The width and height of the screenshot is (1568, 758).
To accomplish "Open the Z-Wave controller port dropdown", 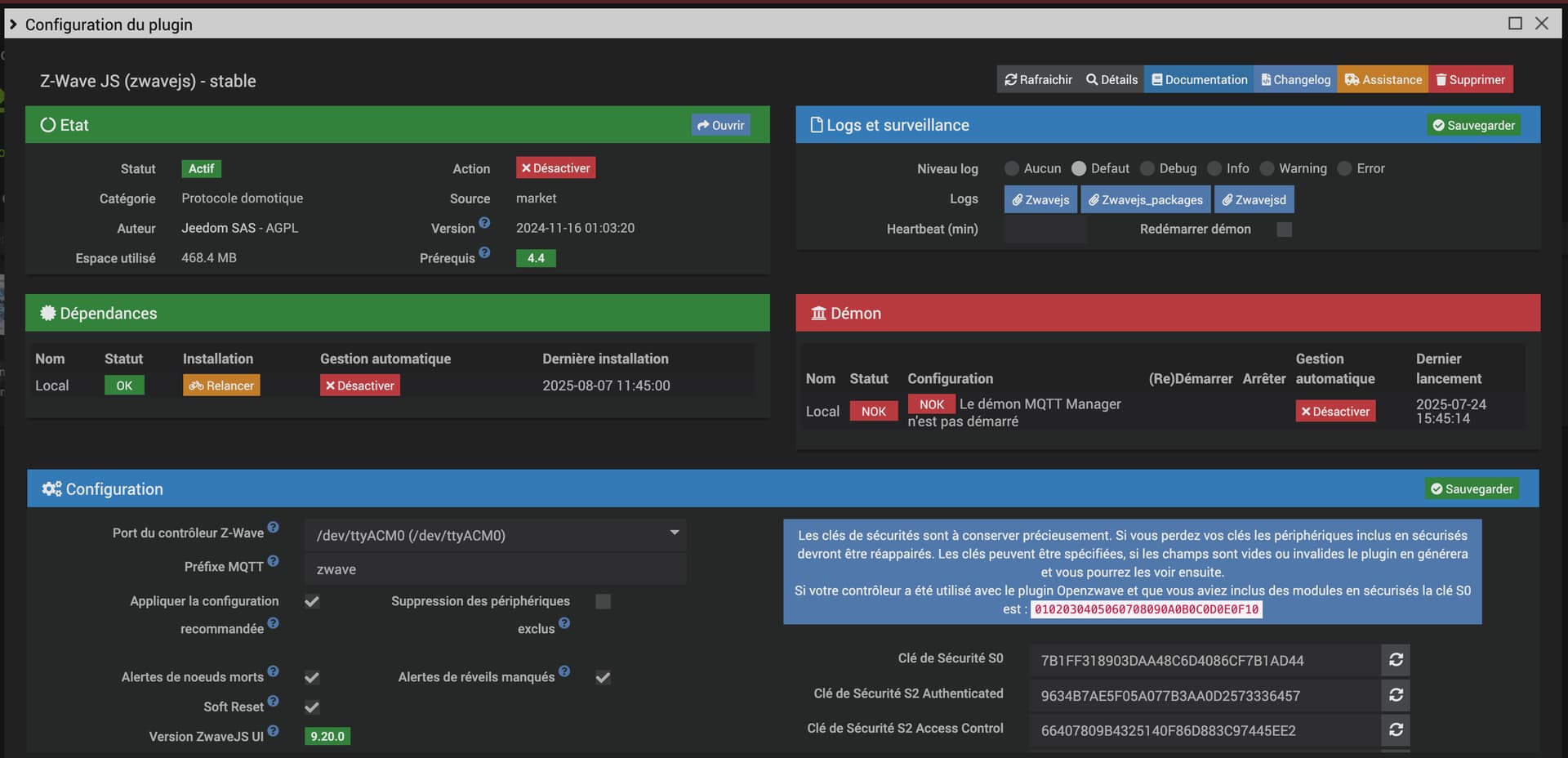I will [494, 535].
